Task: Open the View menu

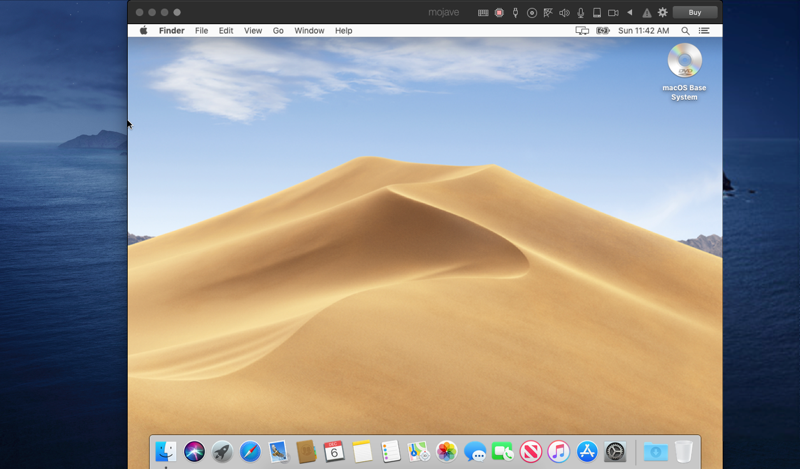Action: pyautogui.click(x=253, y=31)
